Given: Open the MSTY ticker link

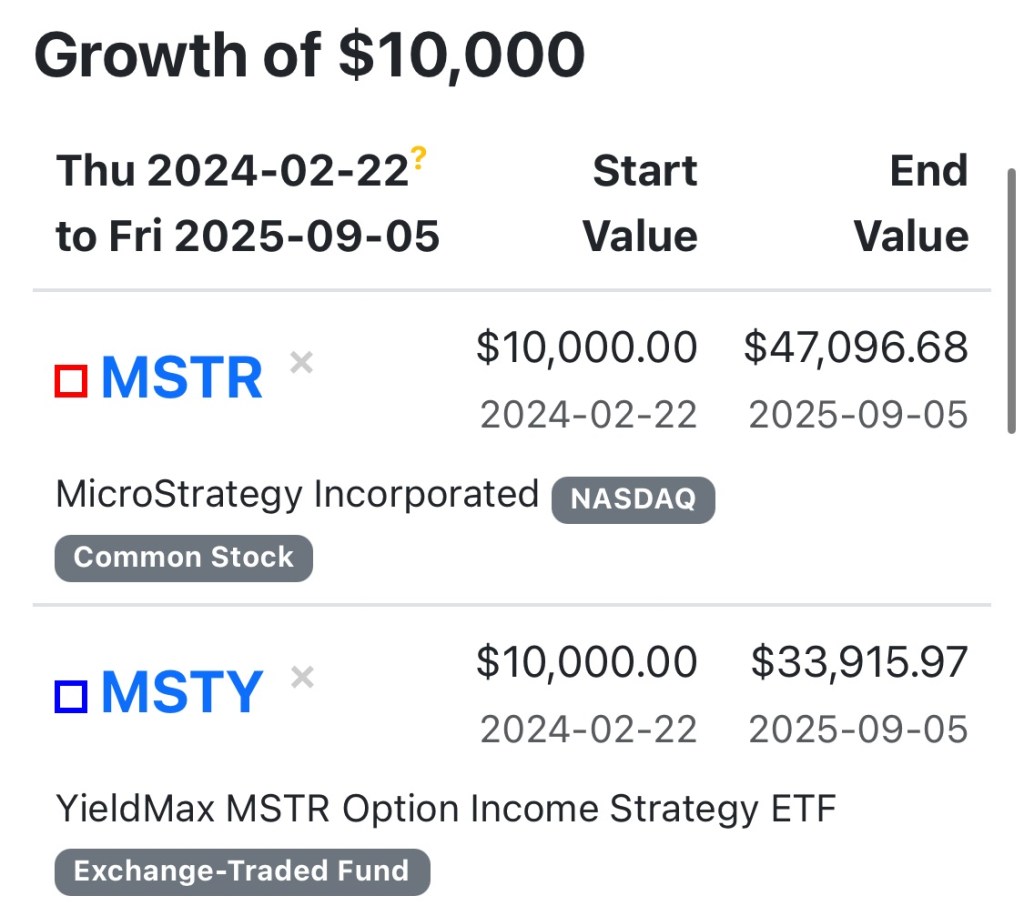Looking at the screenshot, I should [x=182, y=693].
